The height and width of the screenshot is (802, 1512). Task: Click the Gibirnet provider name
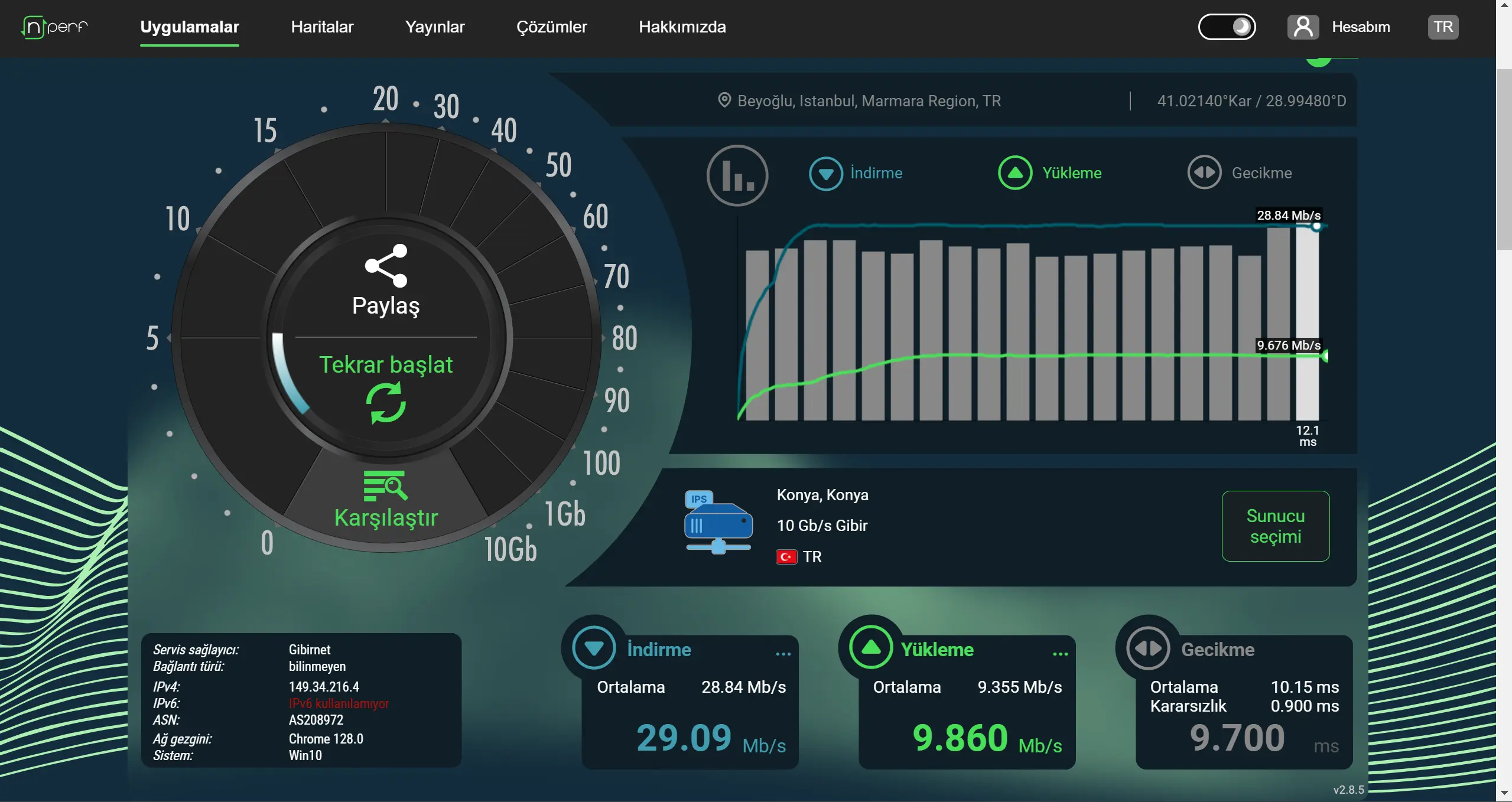point(310,650)
